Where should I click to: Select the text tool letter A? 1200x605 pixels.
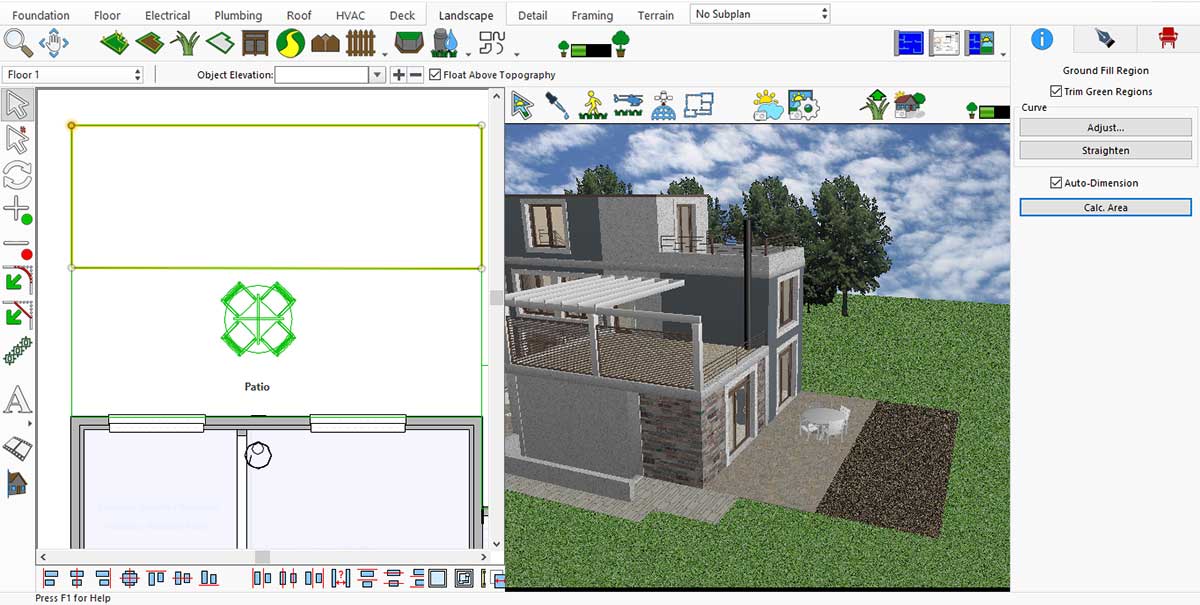18,401
